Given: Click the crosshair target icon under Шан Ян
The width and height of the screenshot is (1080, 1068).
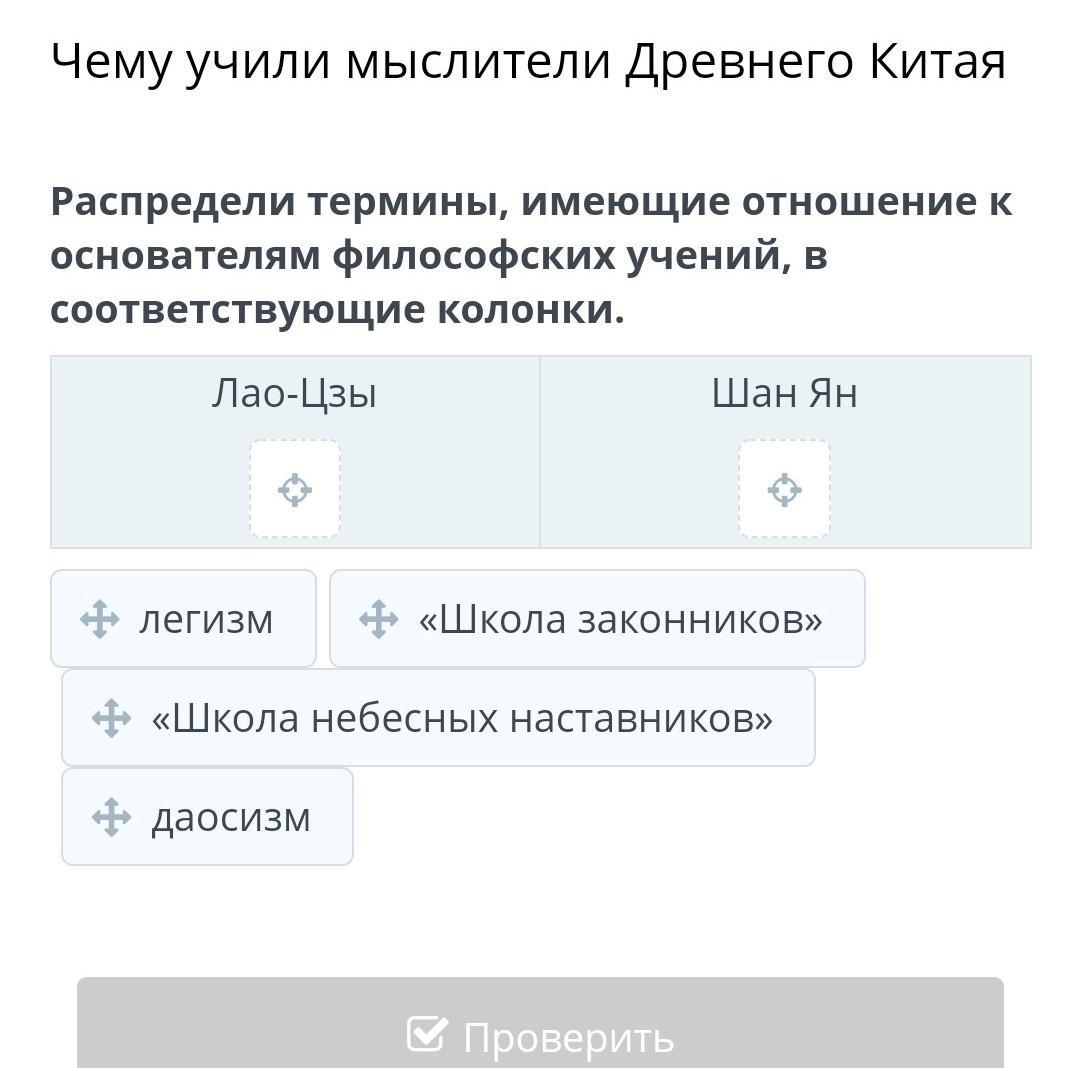Looking at the screenshot, I should tap(785, 490).
